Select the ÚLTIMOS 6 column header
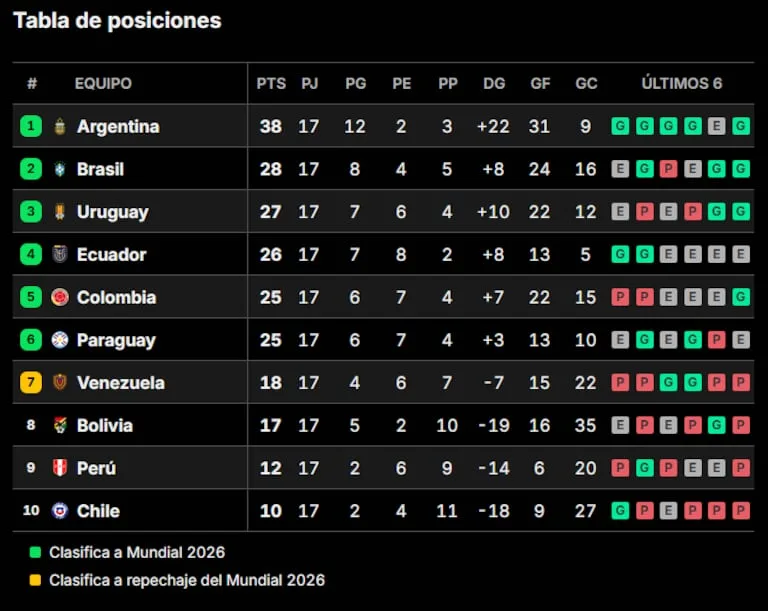 point(682,83)
